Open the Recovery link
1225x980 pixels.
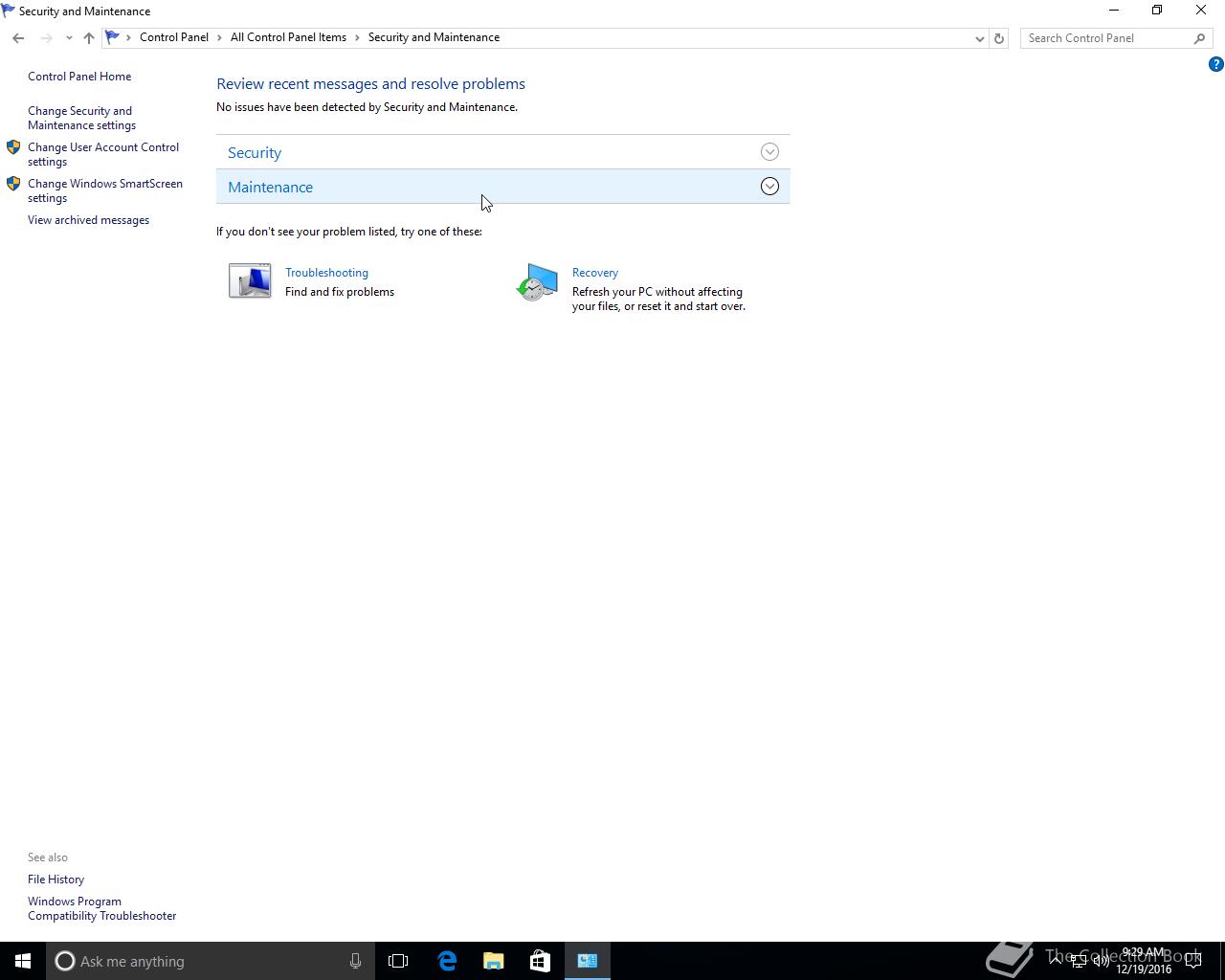tap(595, 273)
